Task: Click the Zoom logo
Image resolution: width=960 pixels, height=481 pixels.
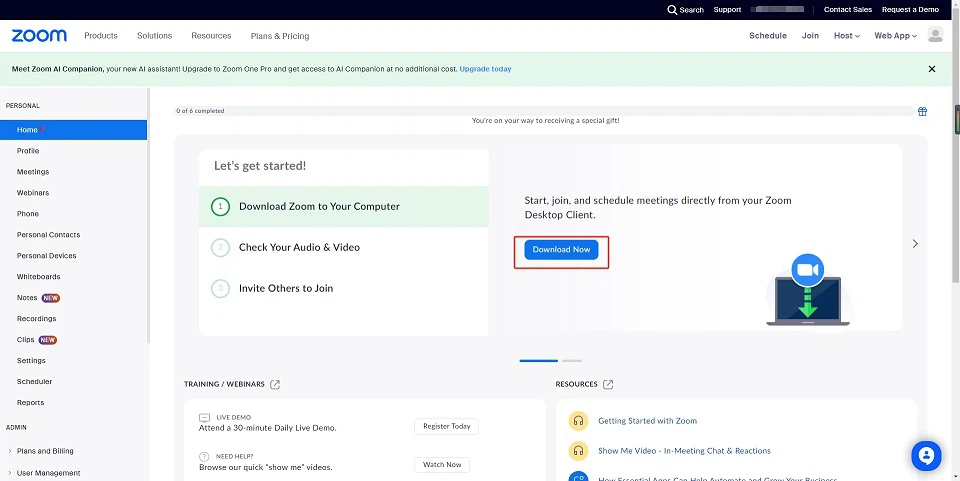Action: (x=39, y=36)
